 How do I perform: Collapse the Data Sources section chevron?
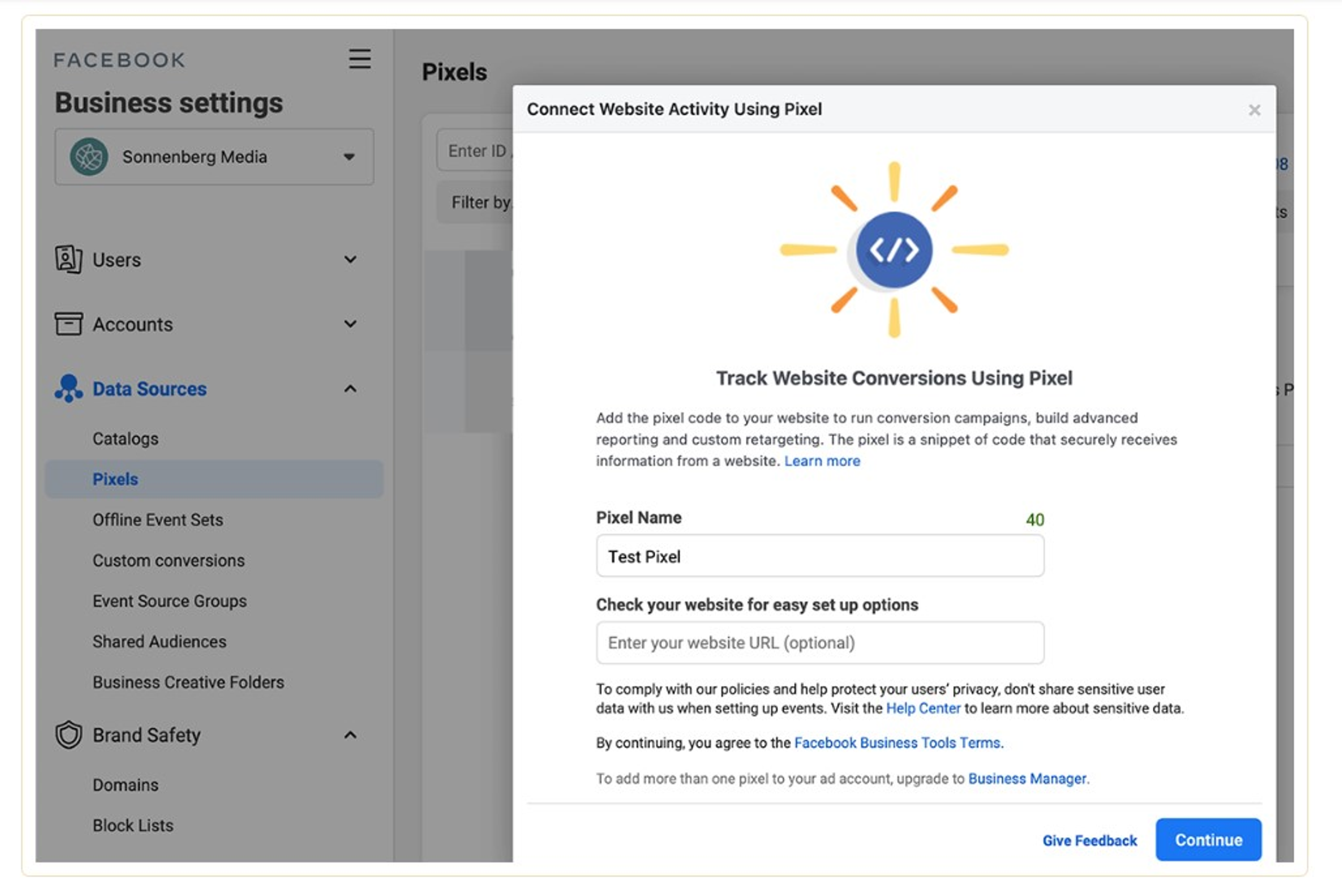pos(350,389)
